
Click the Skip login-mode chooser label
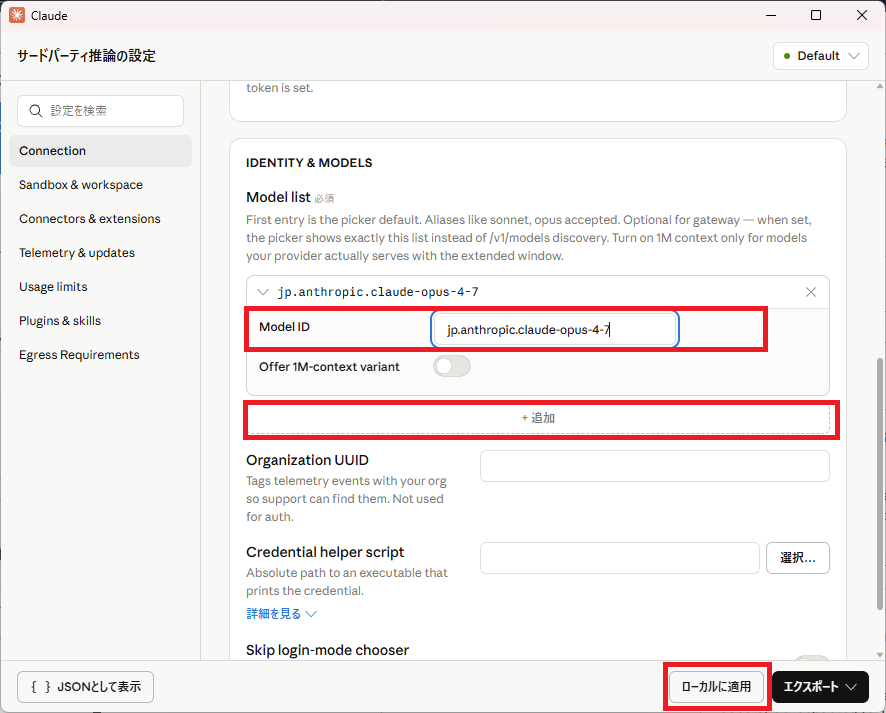(327, 650)
